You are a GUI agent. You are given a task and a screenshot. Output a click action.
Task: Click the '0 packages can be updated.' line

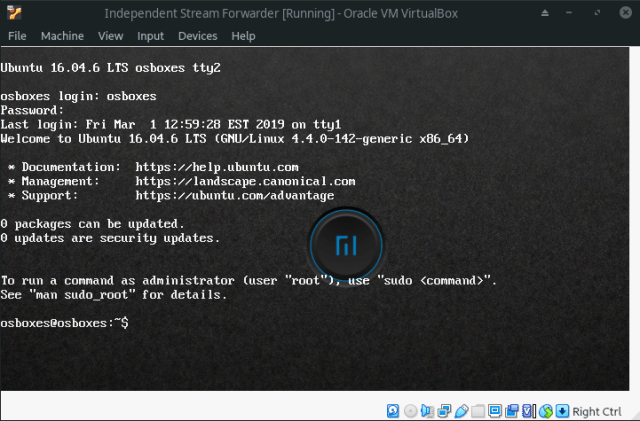(x=92, y=224)
